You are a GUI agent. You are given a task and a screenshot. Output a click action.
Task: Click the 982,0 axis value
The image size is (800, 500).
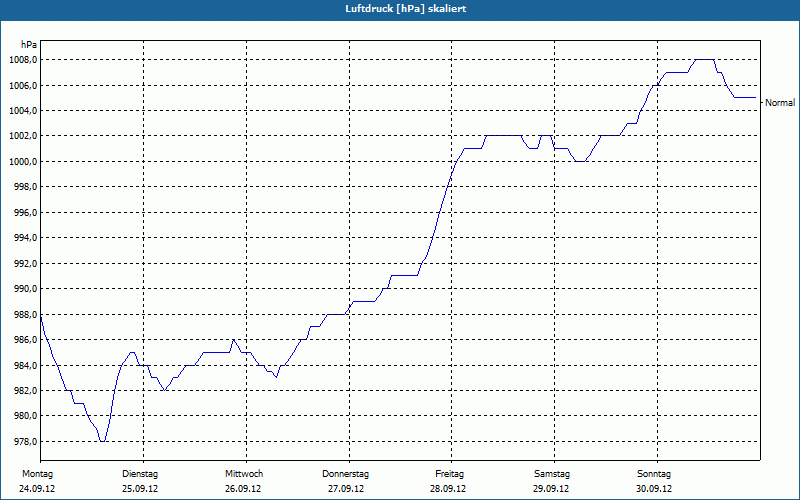pos(25,391)
